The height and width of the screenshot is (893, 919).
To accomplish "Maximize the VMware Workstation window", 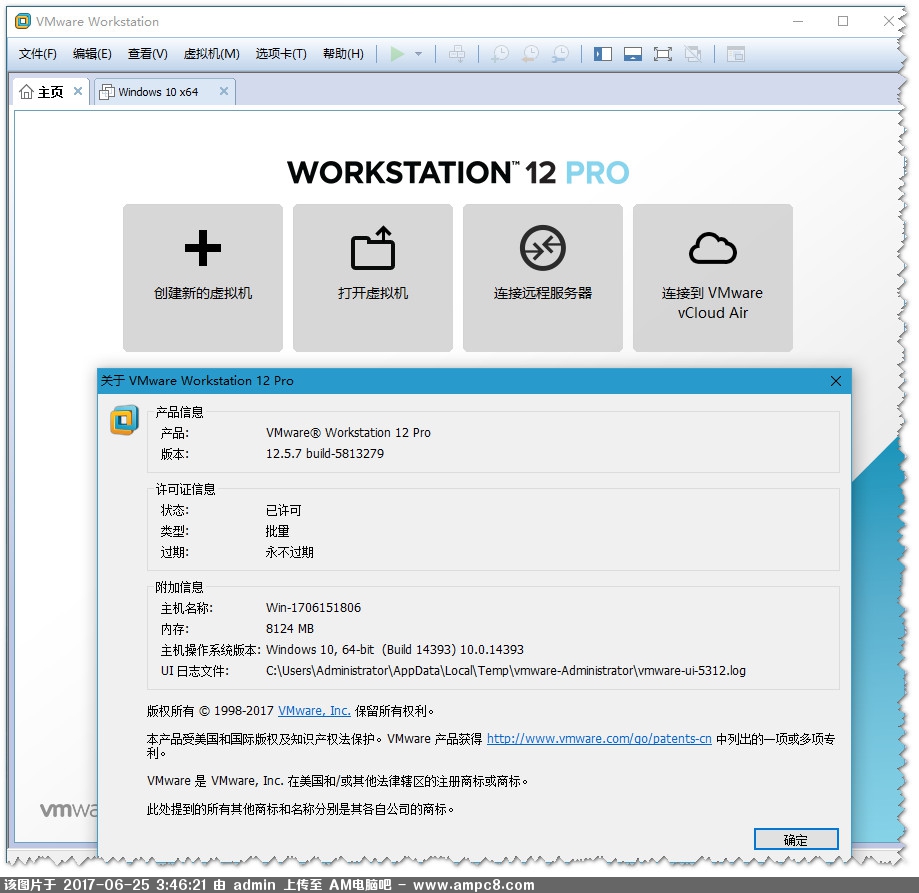I will pos(843,22).
